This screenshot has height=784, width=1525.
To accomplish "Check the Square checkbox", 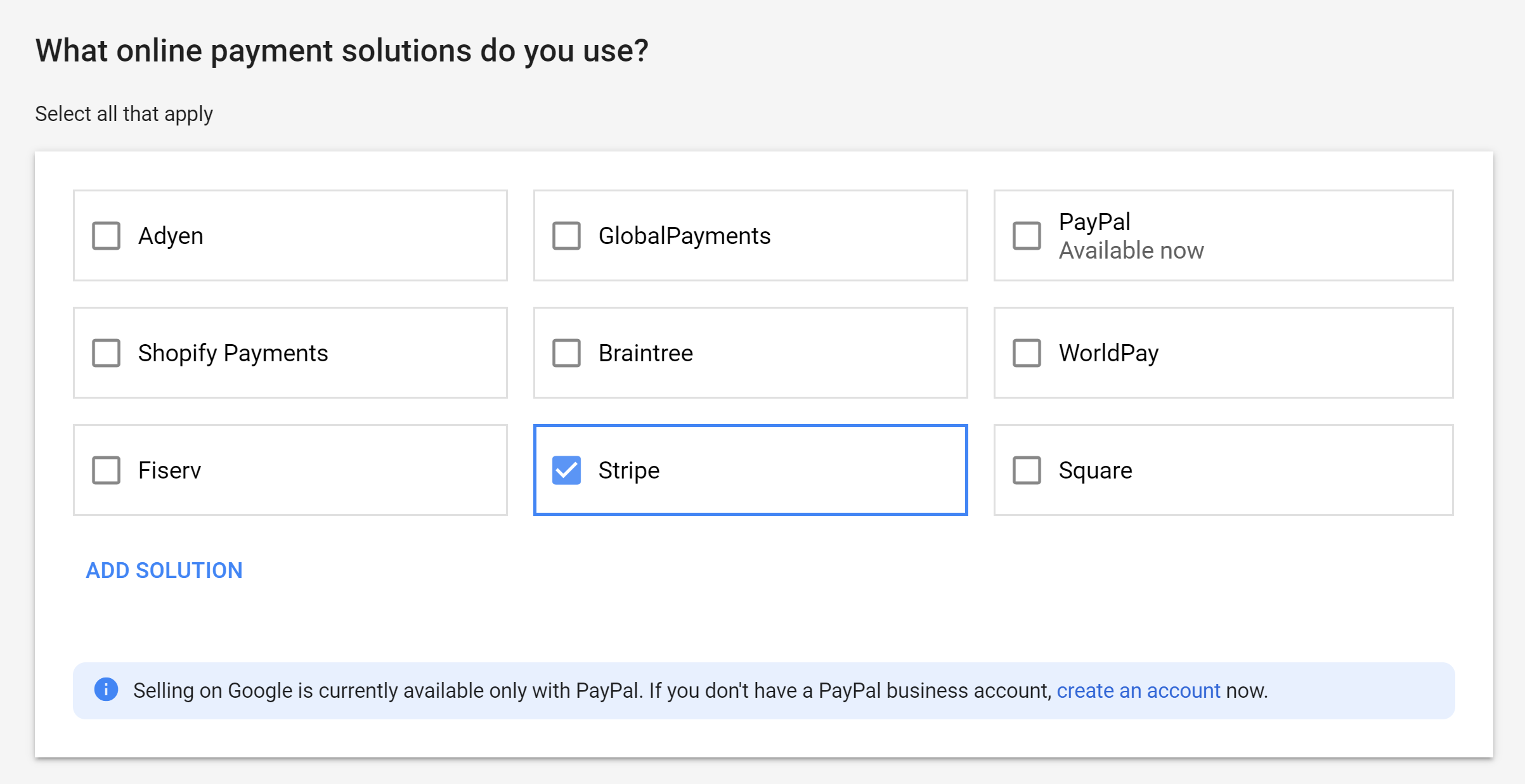I will pos(1027,470).
